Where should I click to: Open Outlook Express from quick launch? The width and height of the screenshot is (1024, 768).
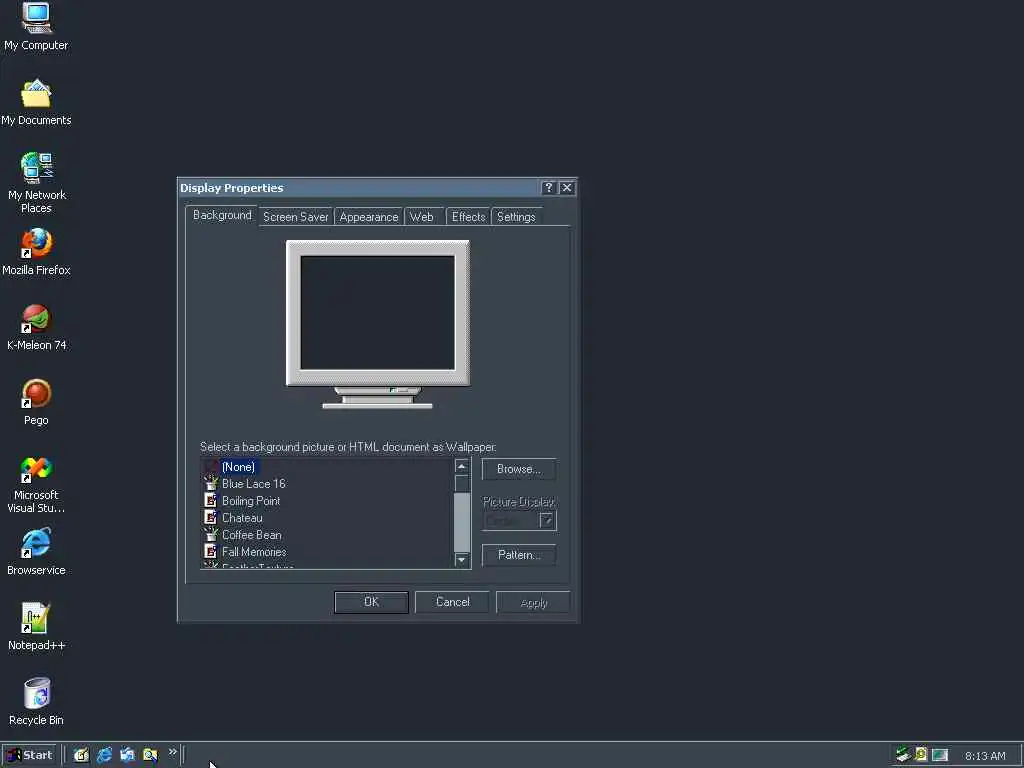127,755
